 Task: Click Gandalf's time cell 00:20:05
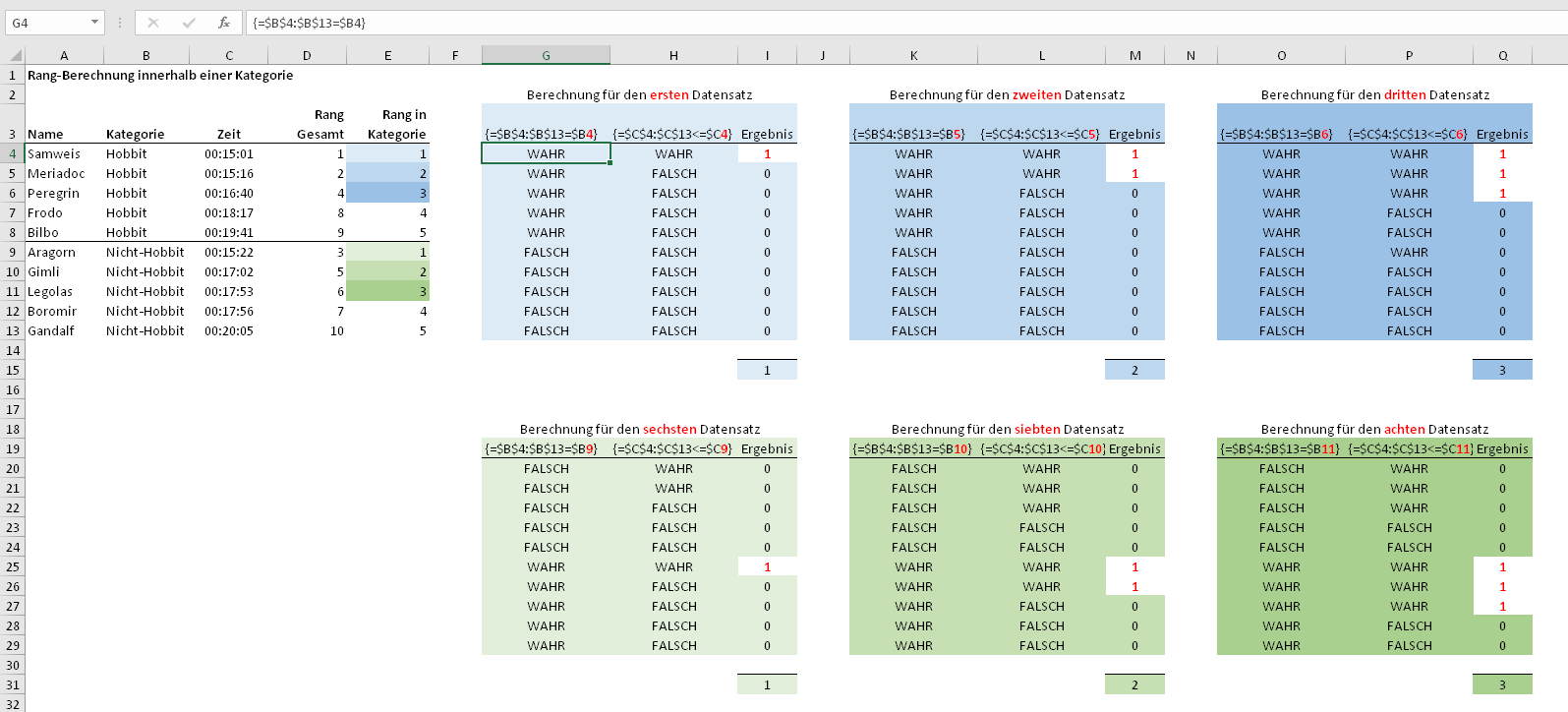pos(229,331)
